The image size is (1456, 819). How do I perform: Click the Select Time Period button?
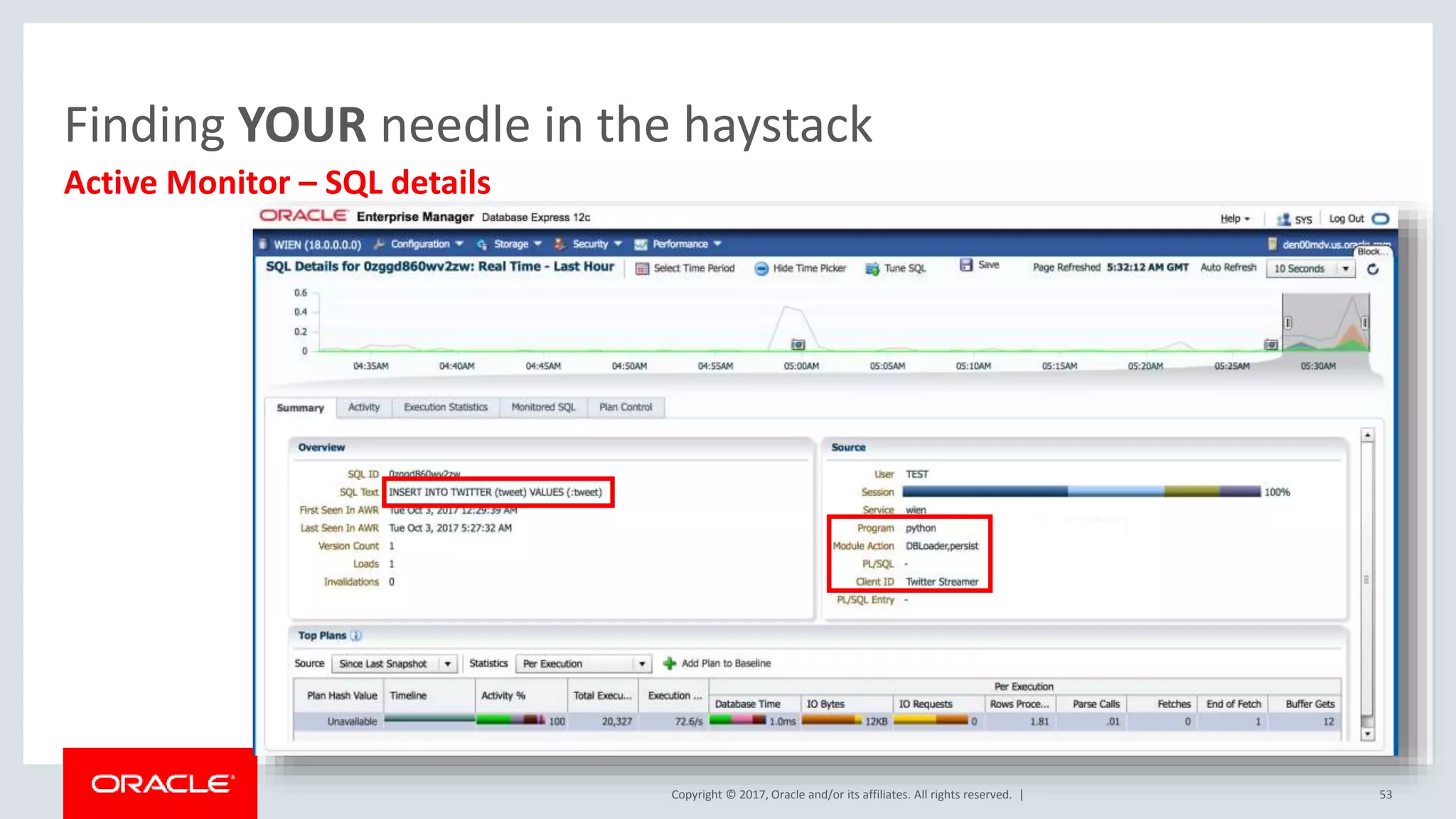(x=685, y=269)
